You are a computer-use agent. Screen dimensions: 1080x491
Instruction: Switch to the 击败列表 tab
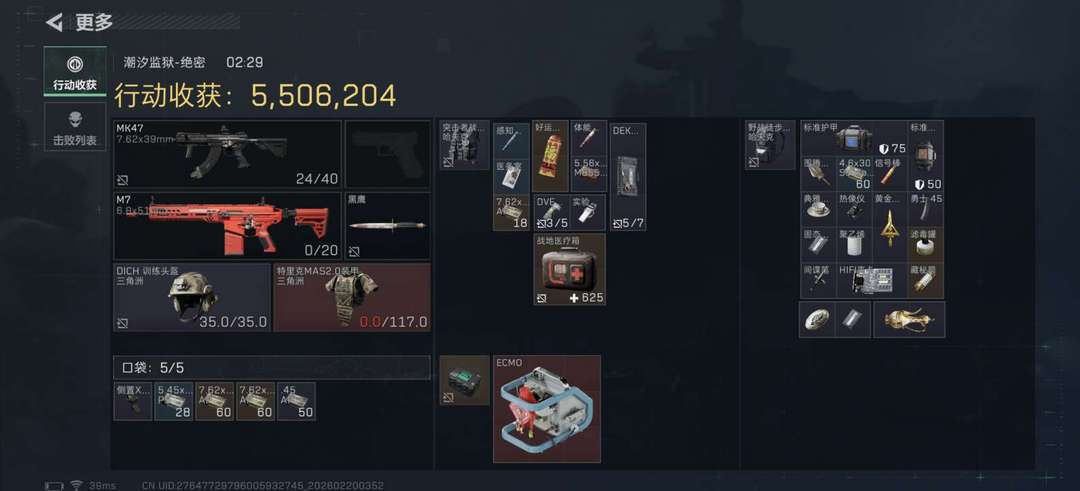pos(75,127)
